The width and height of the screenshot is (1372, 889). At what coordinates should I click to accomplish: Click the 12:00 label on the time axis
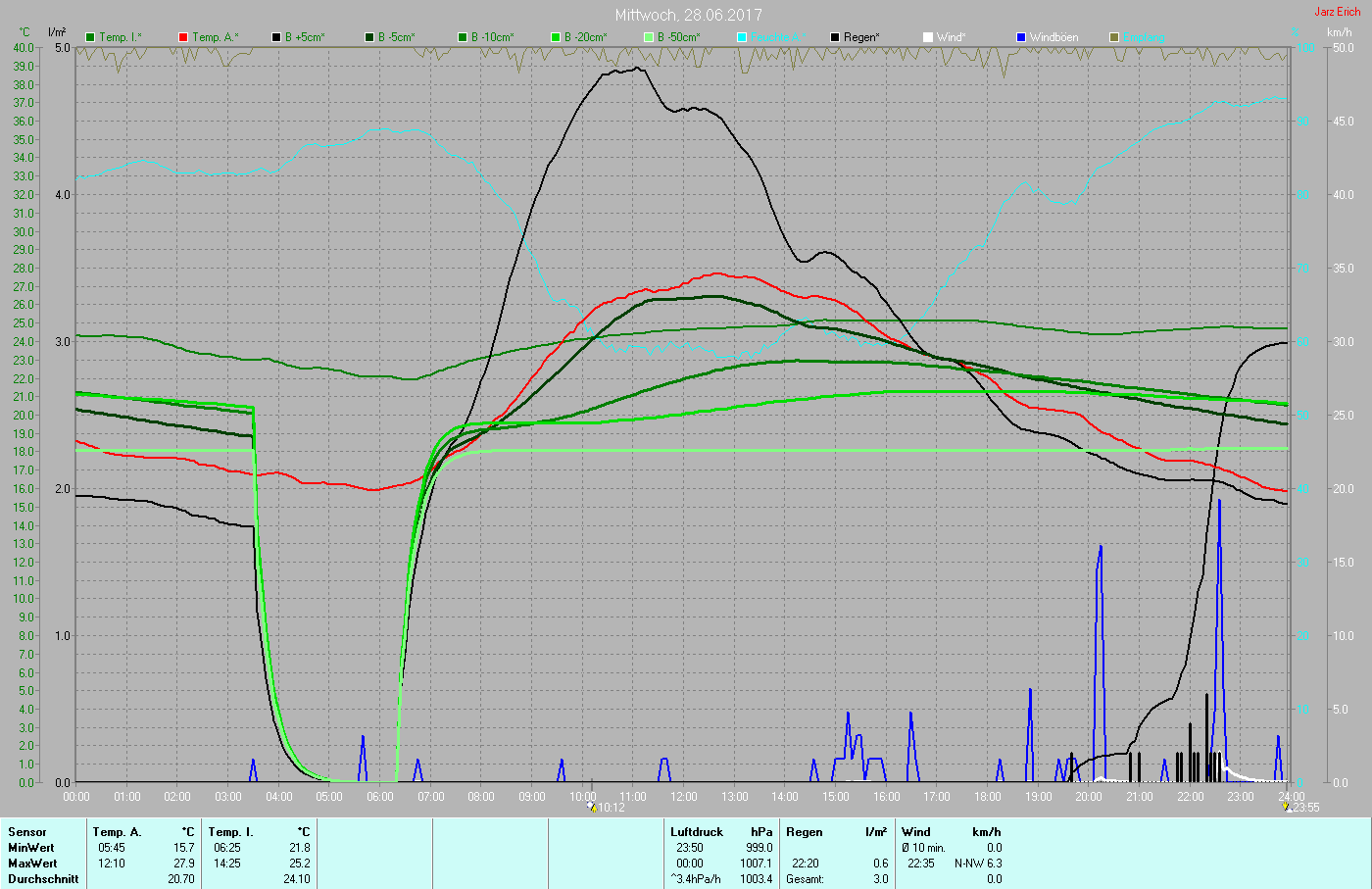(683, 797)
